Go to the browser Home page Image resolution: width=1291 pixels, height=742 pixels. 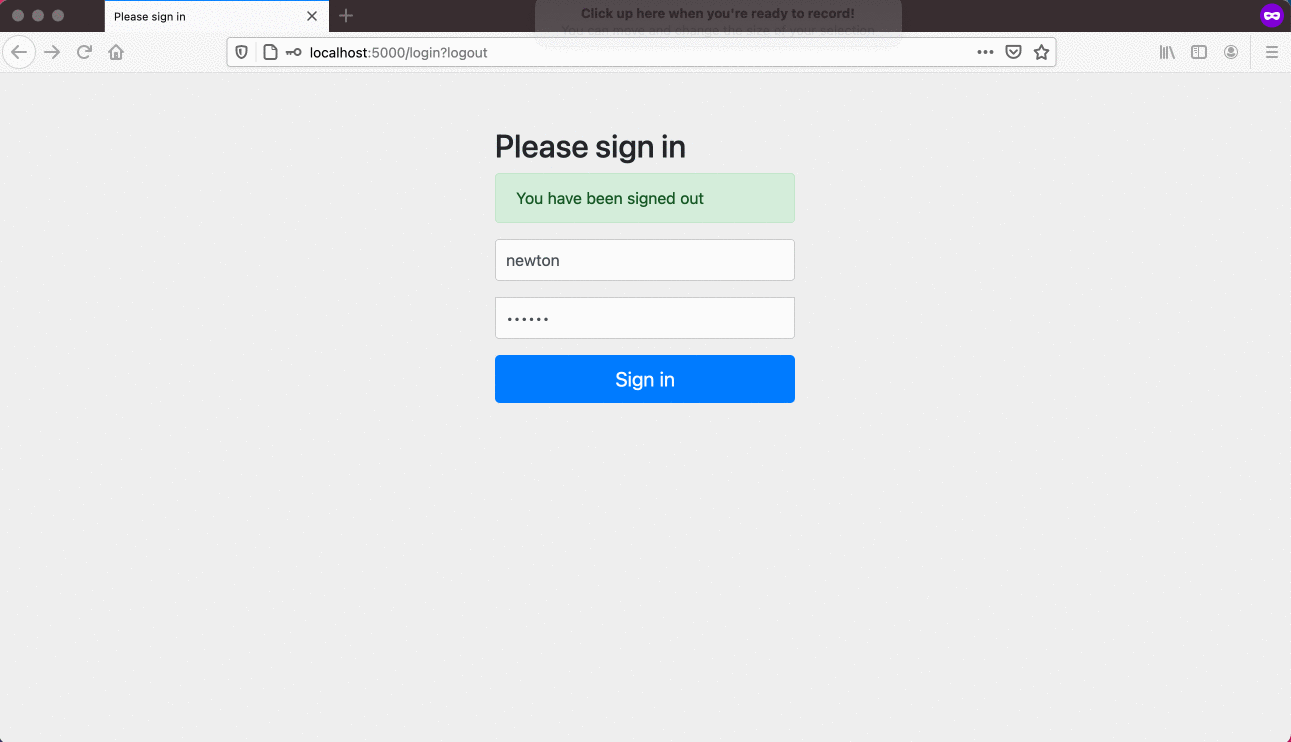pyautogui.click(x=116, y=52)
